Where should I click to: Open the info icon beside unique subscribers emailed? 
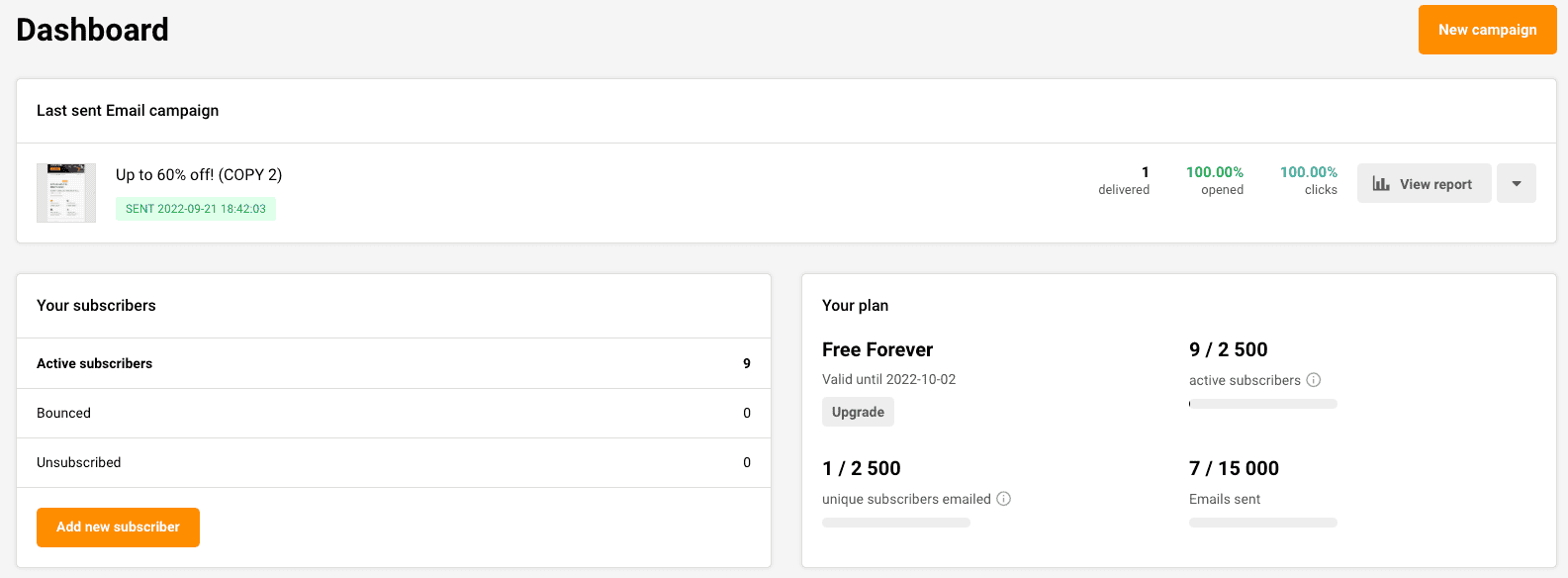(x=1004, y=499)
